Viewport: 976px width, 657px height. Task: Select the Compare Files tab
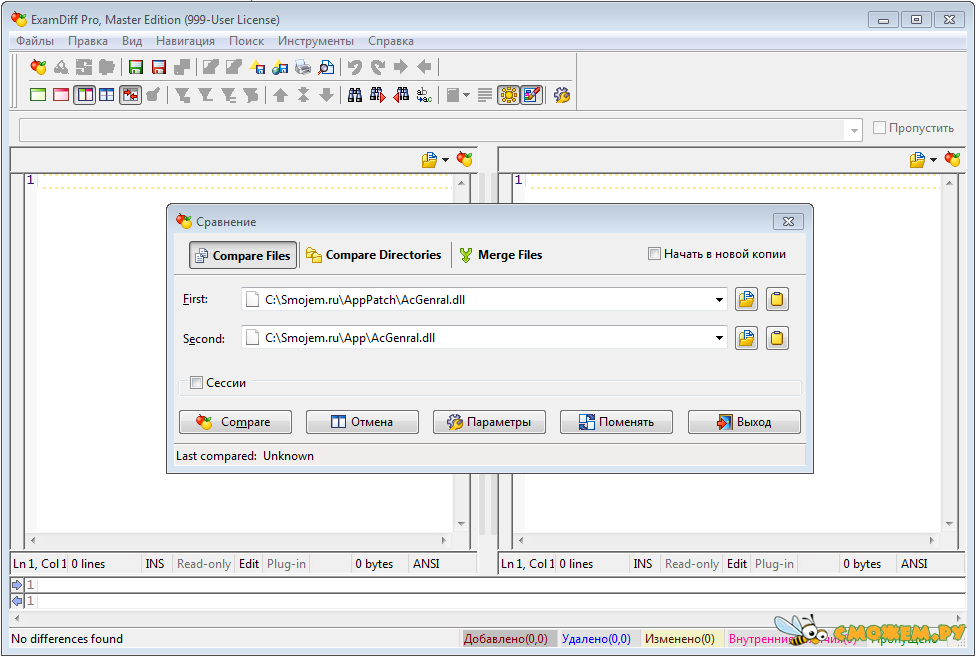pyautogui.click(x=243, y=255)
